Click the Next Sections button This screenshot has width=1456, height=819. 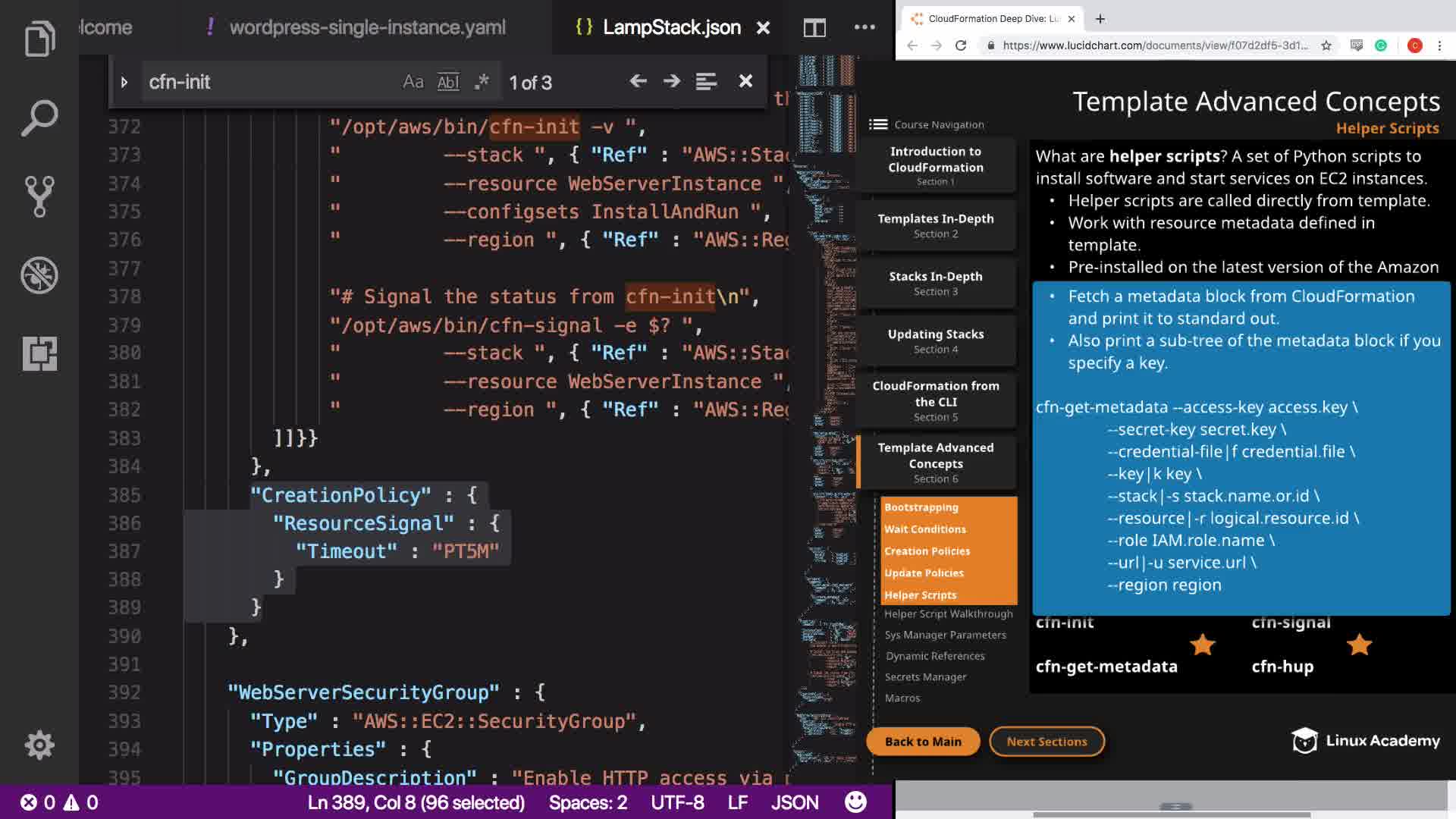point(1046,742)
